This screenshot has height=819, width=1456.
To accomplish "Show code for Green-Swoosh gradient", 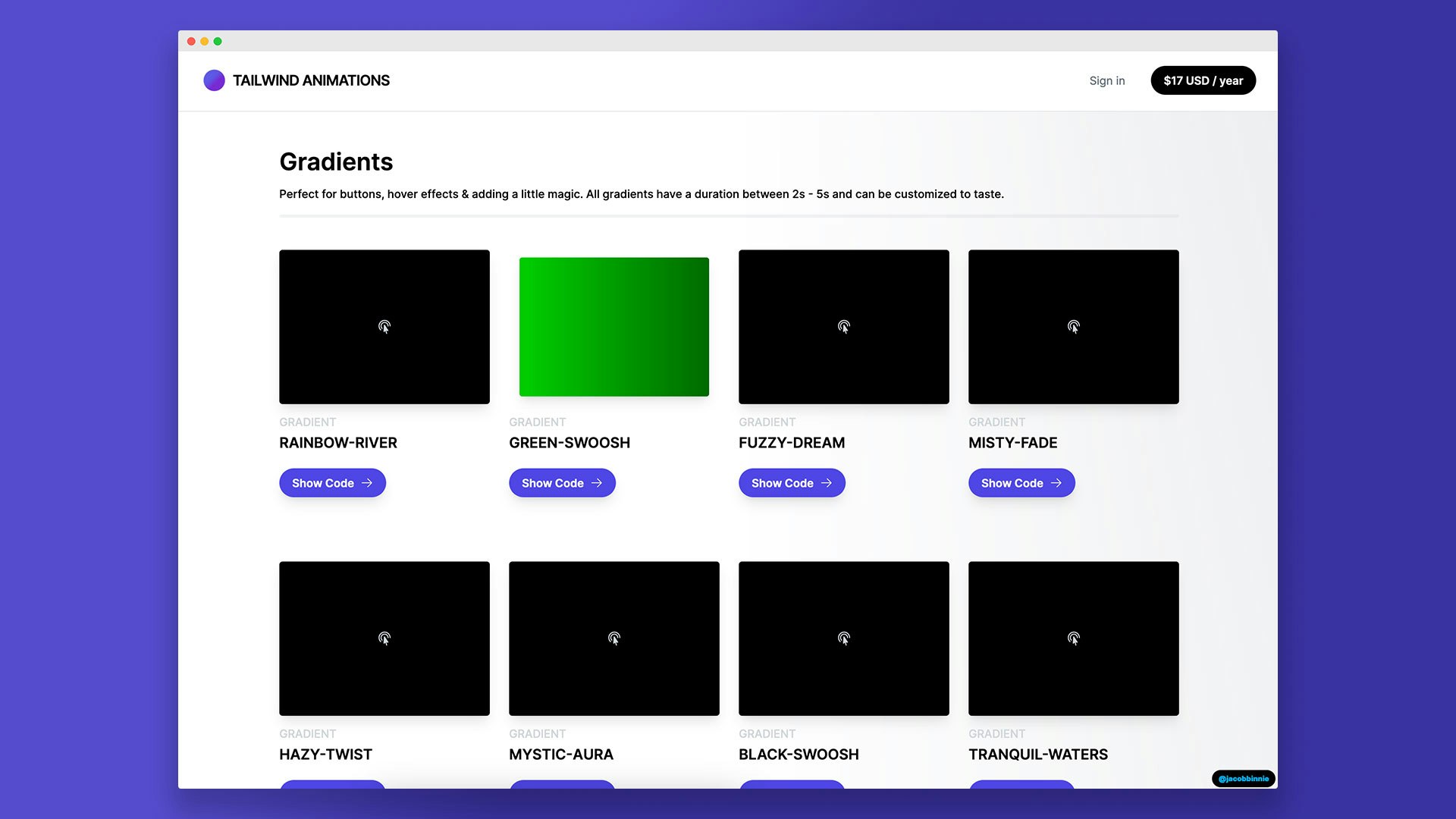I will [562, 483].
